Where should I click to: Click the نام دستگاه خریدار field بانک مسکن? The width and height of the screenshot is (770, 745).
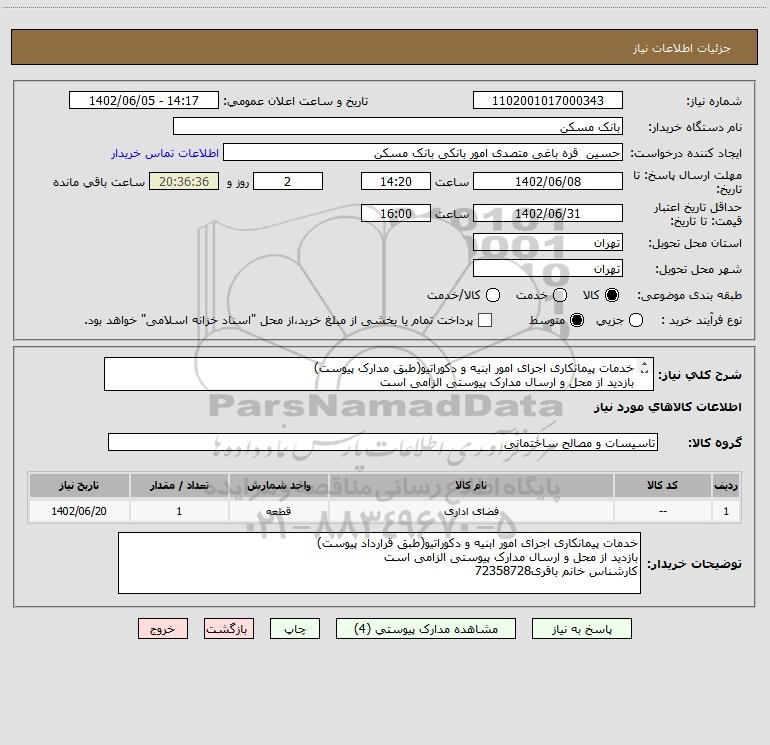tap(398, 126)
